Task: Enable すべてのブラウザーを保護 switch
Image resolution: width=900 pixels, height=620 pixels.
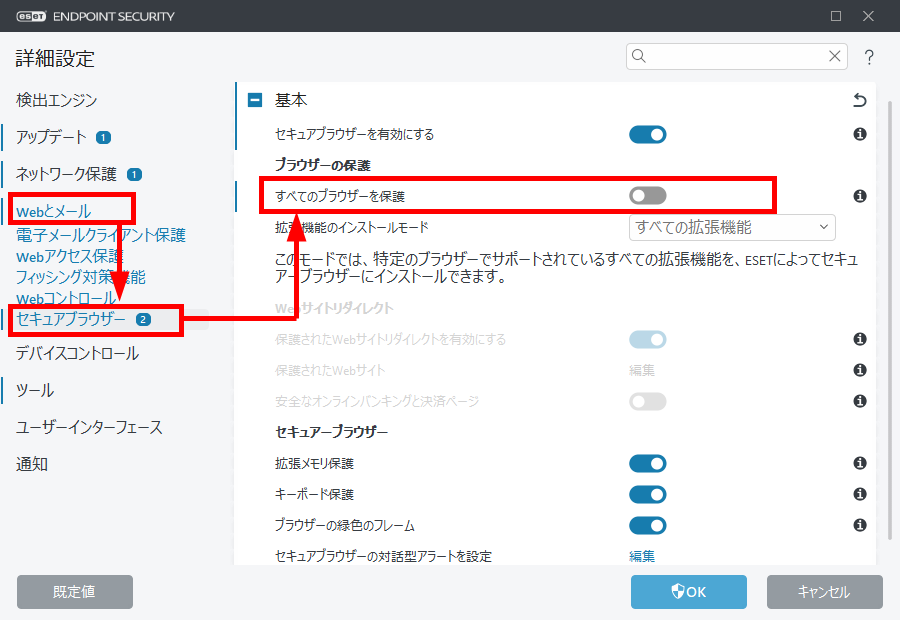Action: click(647, 196)
